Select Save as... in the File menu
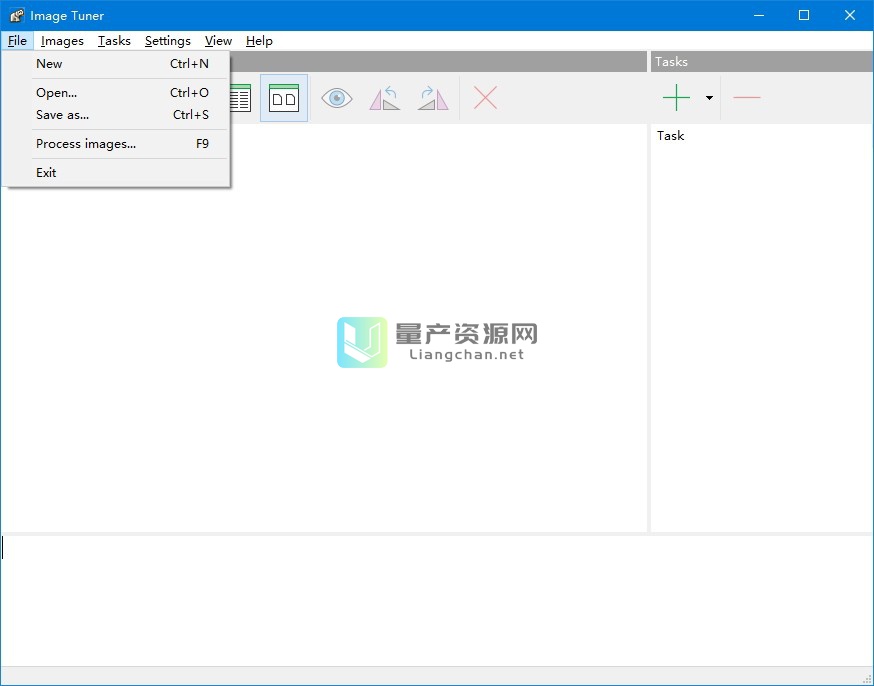The width and height of the screenshot is (874, 686). click(x=116, y=115)
